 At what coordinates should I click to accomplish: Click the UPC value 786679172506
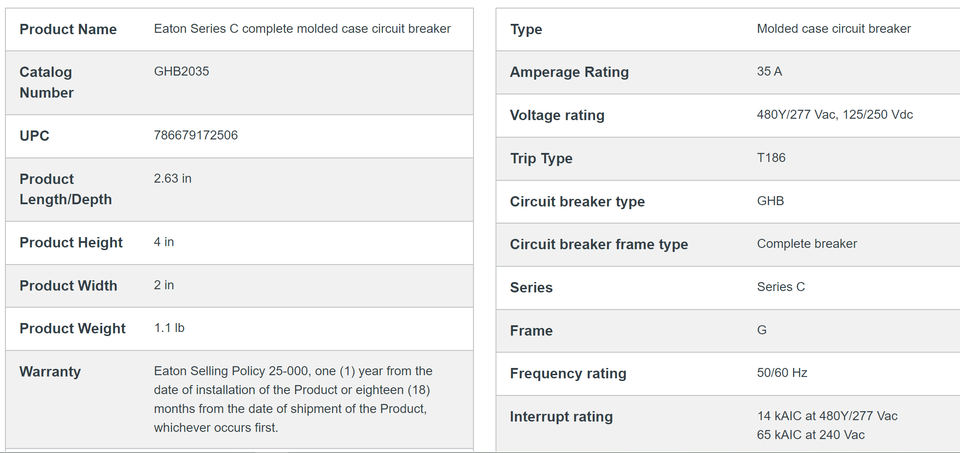[x=196, y=135]
